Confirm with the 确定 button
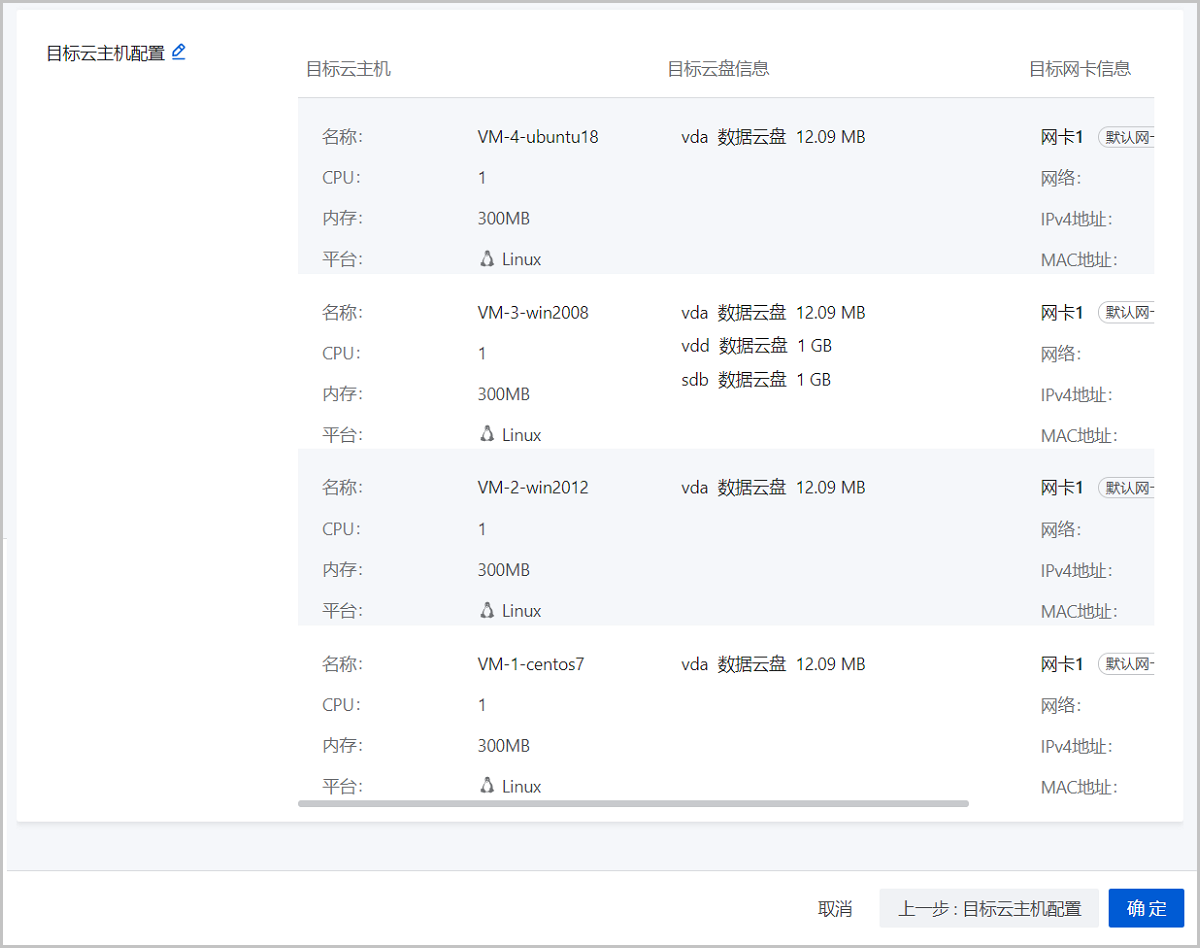 point(1146,908)
